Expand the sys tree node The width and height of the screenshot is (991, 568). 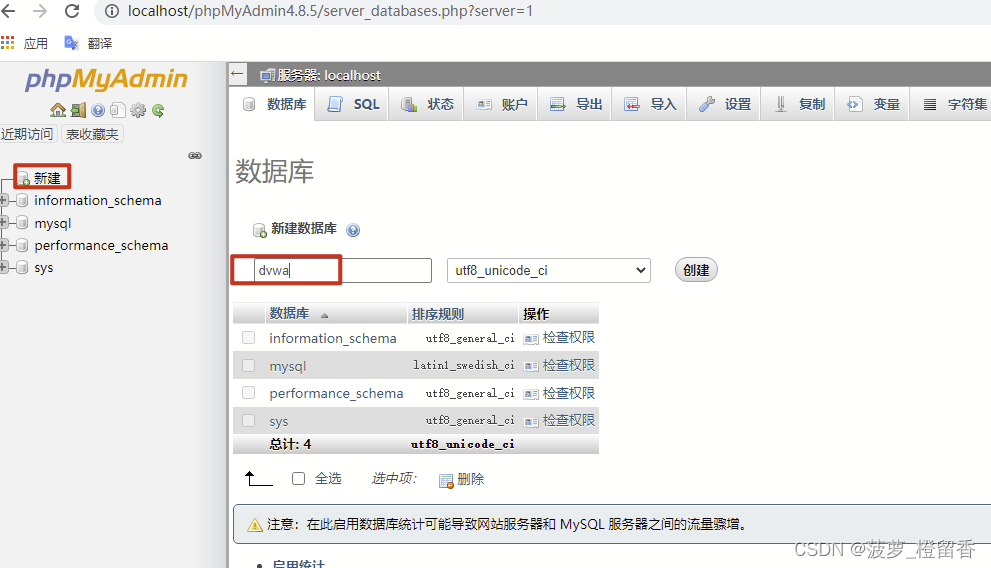(4, 267)
